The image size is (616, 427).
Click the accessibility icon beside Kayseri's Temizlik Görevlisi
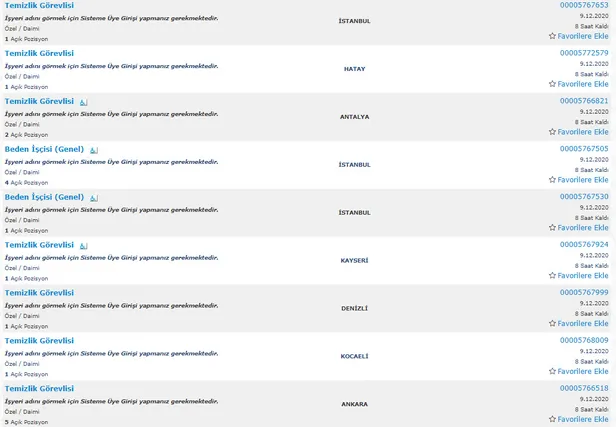coord(83,246)
